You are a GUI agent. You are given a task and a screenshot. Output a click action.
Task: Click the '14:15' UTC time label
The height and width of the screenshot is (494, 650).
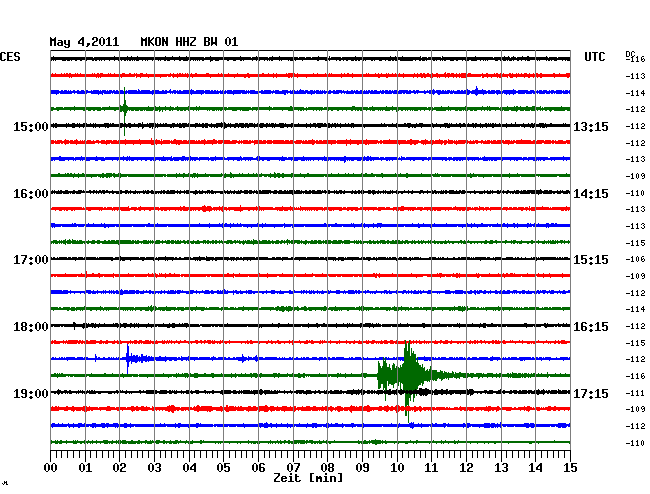[591, 194]
